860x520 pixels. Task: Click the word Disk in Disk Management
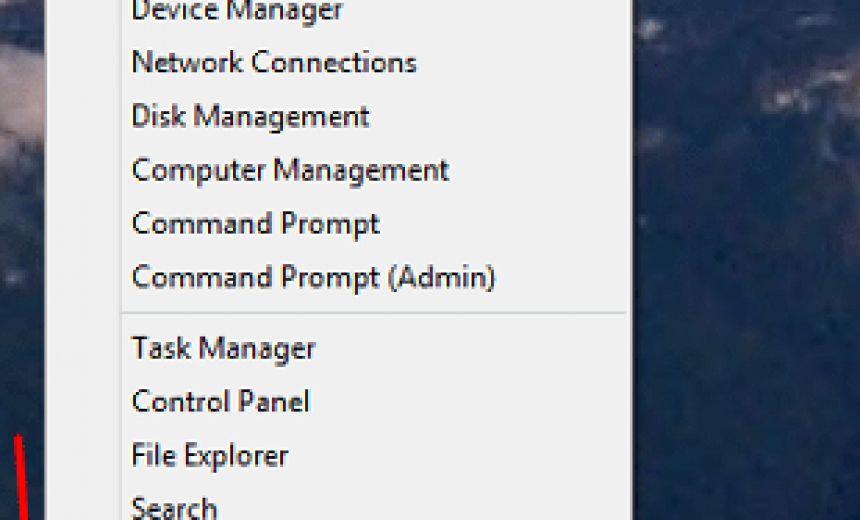[x=159, y=116]
